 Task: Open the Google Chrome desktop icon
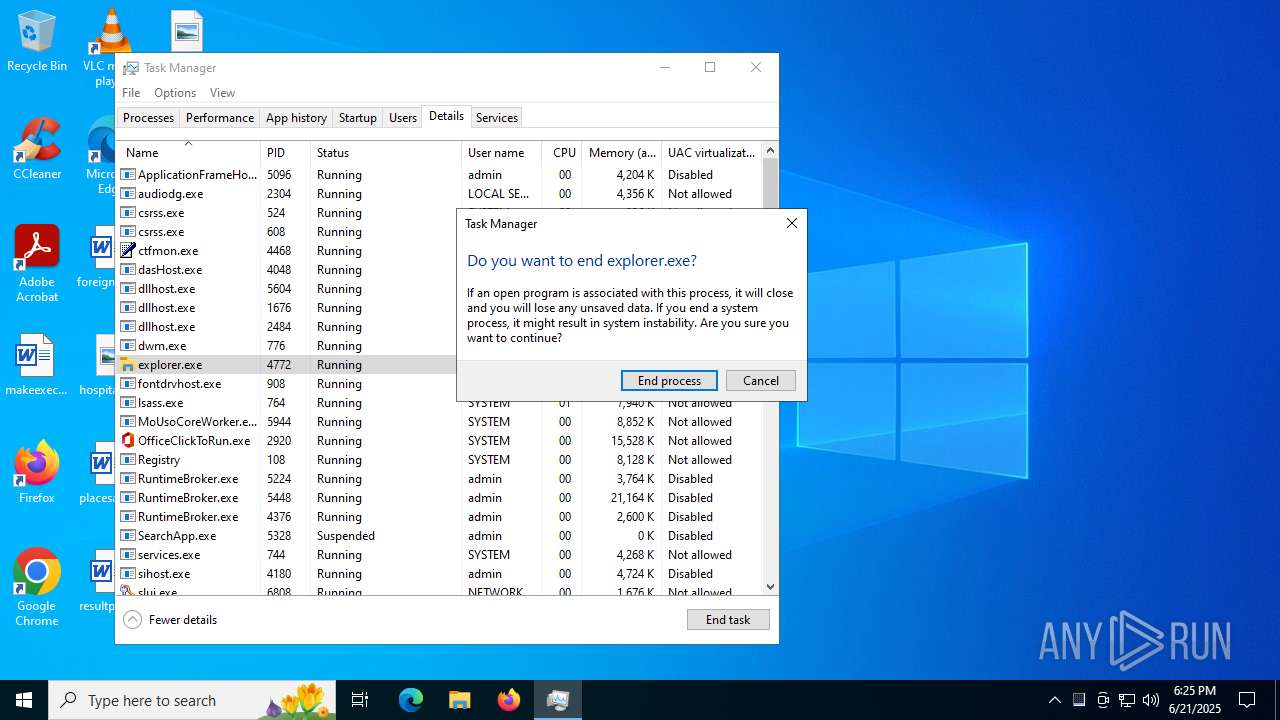(x=37, y=588)
